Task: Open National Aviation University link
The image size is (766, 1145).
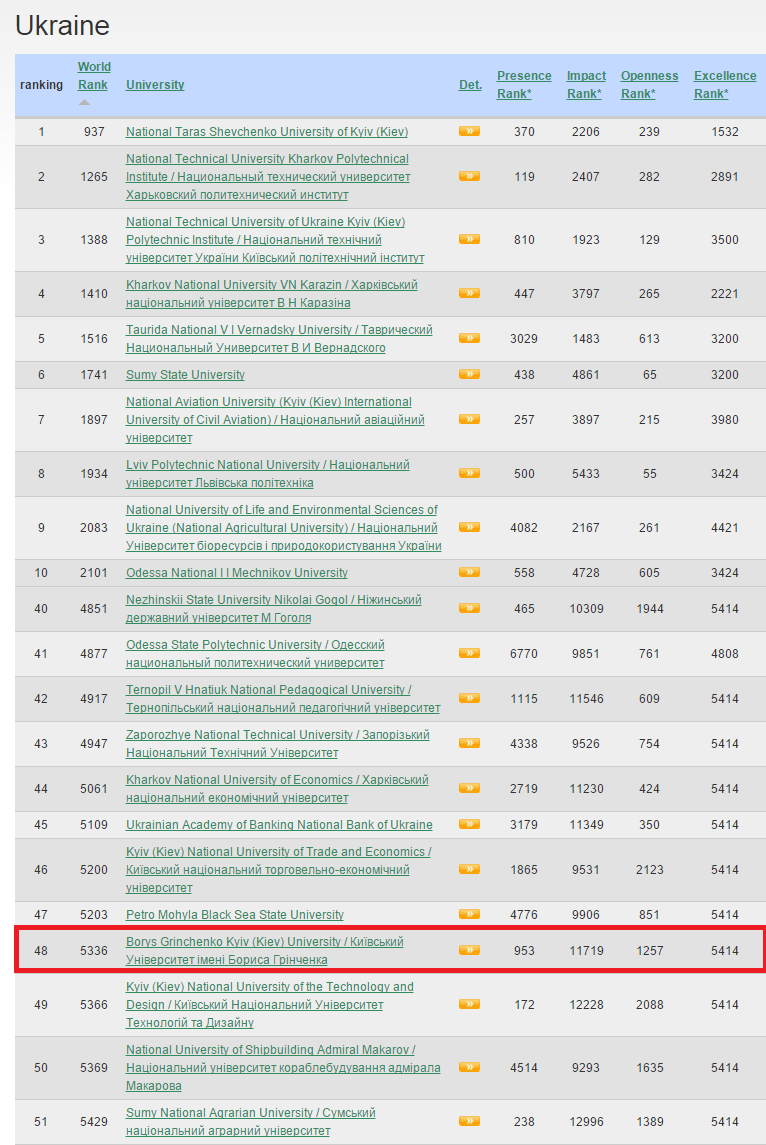Action: point(275,420)
